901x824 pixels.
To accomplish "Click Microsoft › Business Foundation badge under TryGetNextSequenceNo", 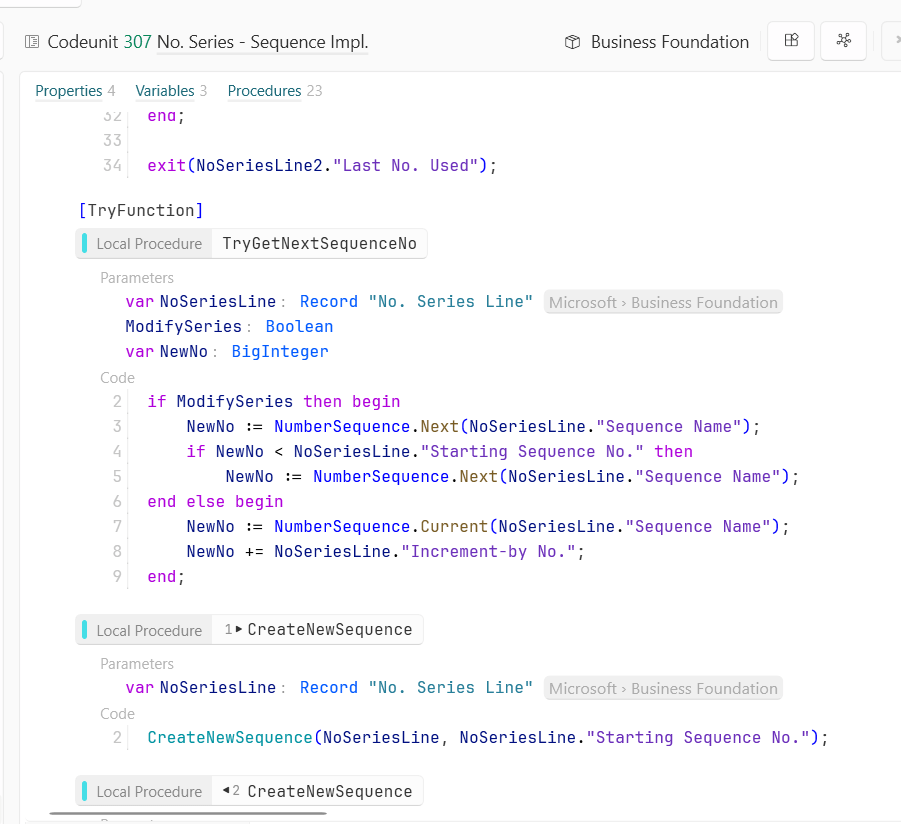I will (x=663, y=303).
